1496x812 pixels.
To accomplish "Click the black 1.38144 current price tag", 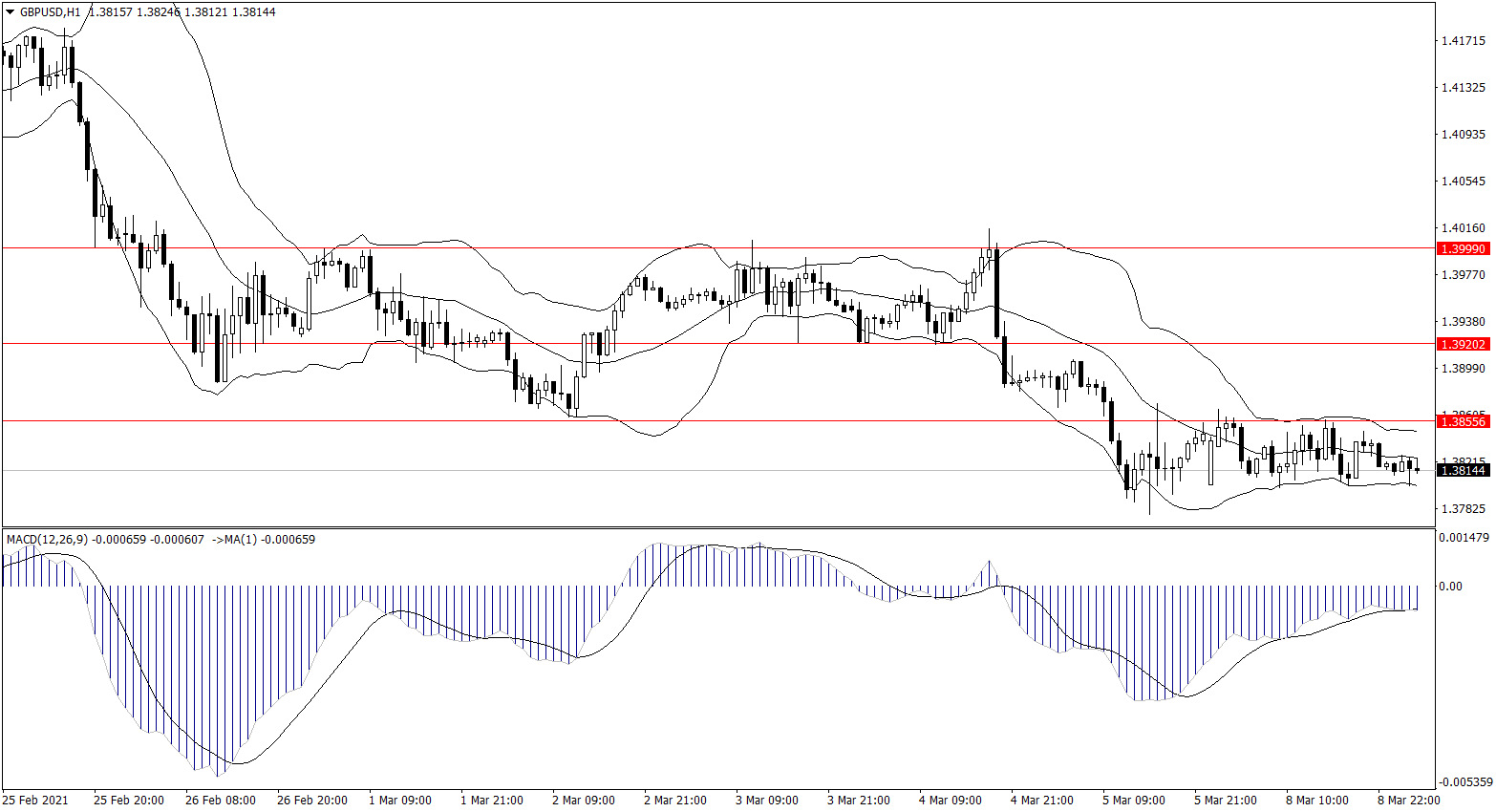I will point(1463,470).
